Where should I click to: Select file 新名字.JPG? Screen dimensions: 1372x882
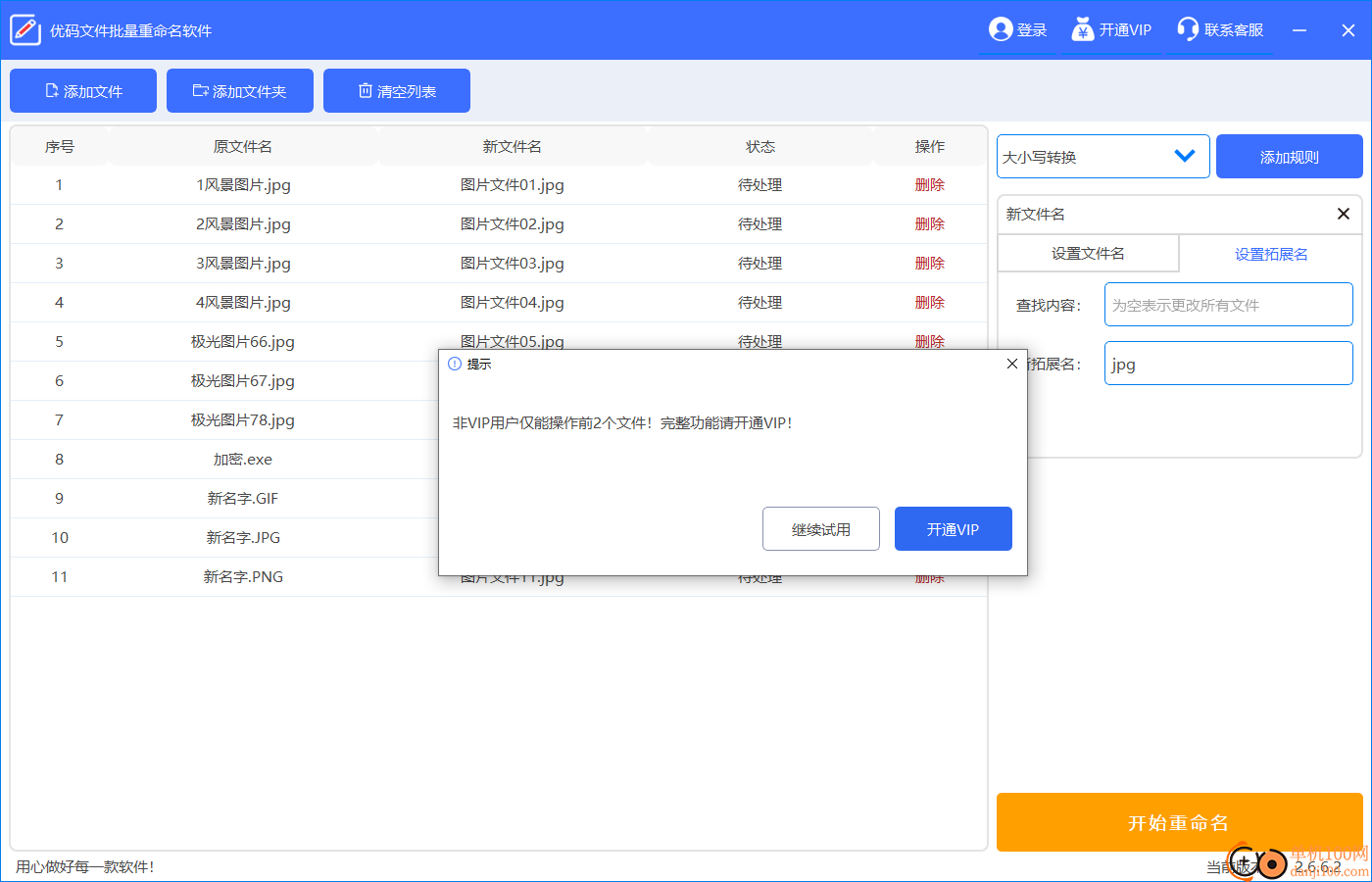[243, 538]
